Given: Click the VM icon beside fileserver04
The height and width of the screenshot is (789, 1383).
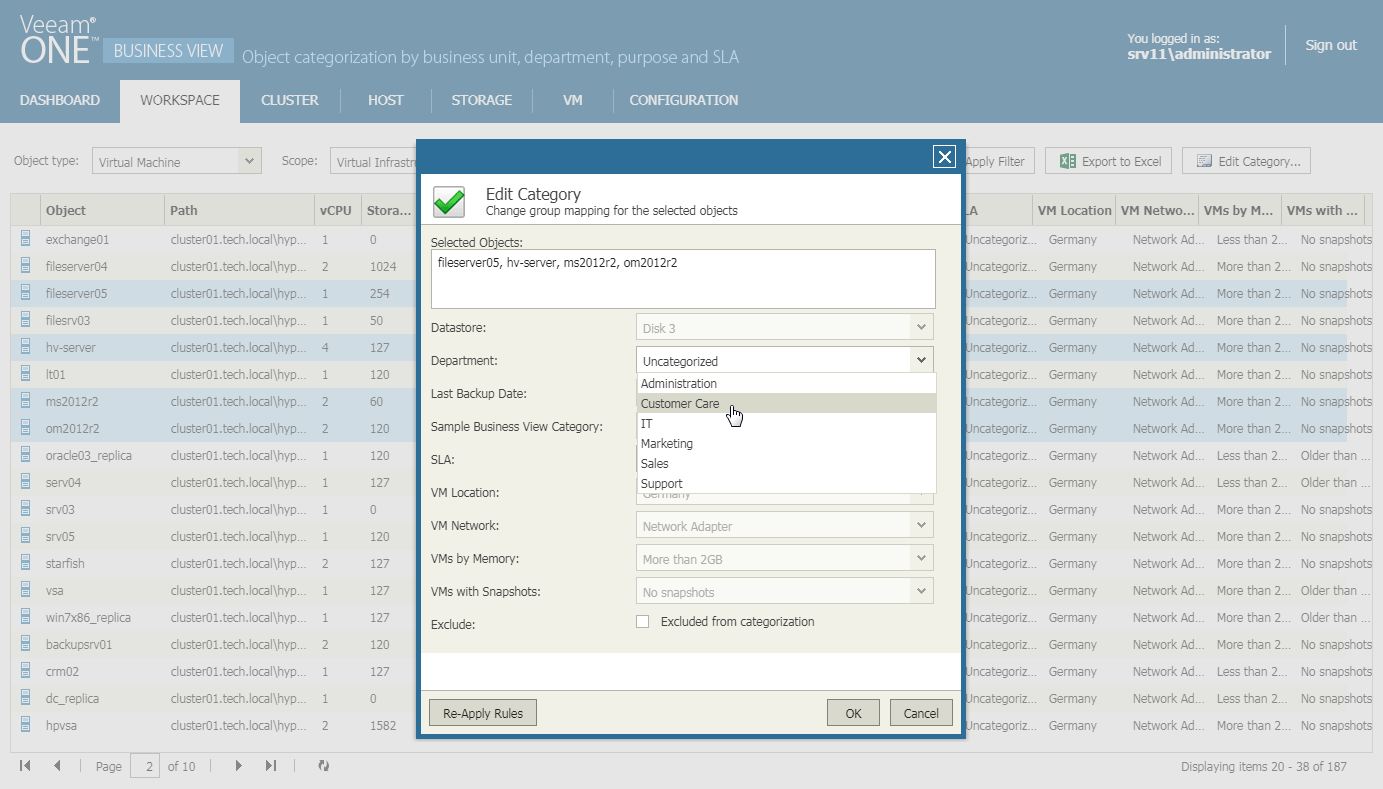Looking at the screenshot, I should pyautogui.click(x=26, y=267).
